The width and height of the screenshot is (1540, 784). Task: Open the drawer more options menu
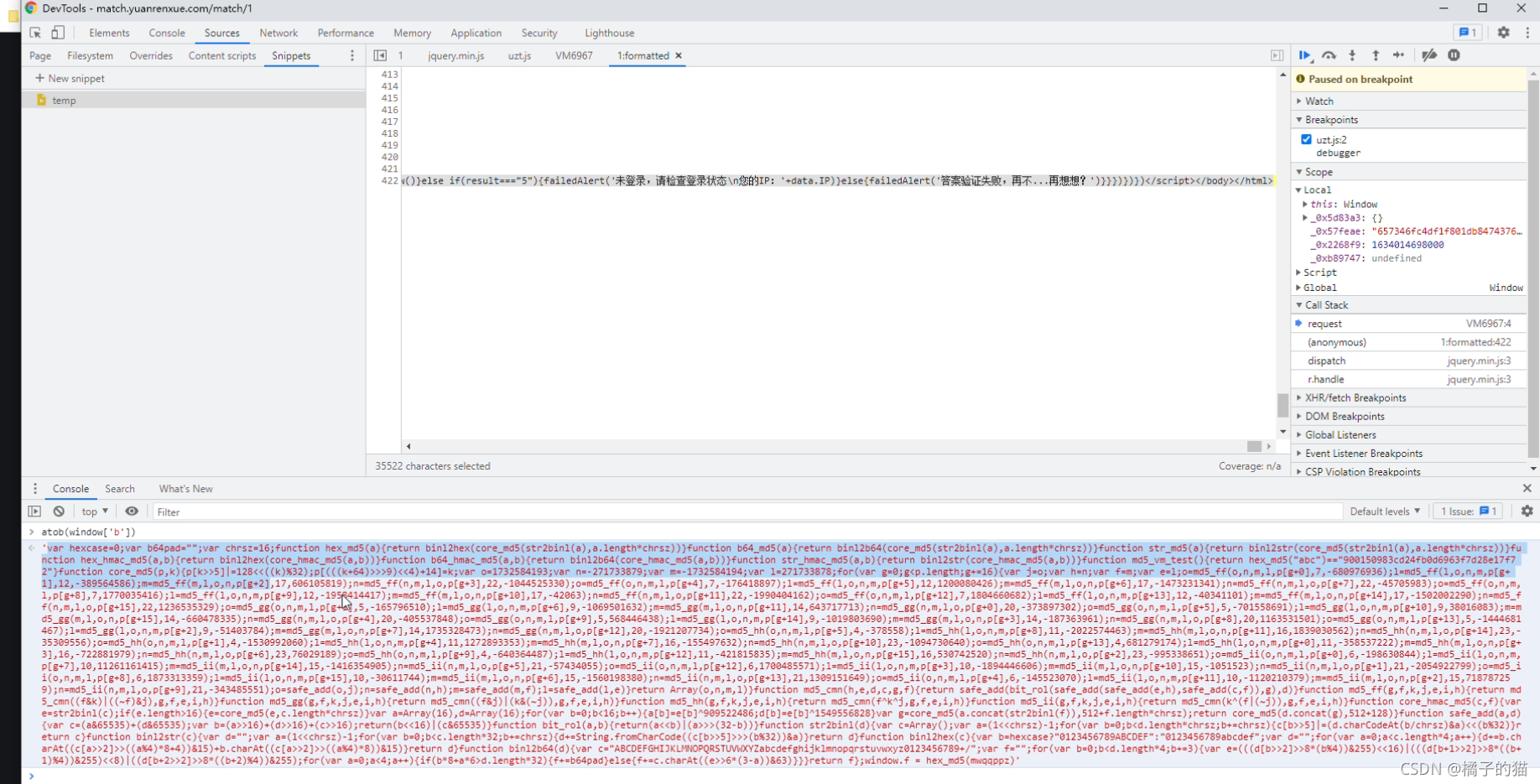click(34, 489)
